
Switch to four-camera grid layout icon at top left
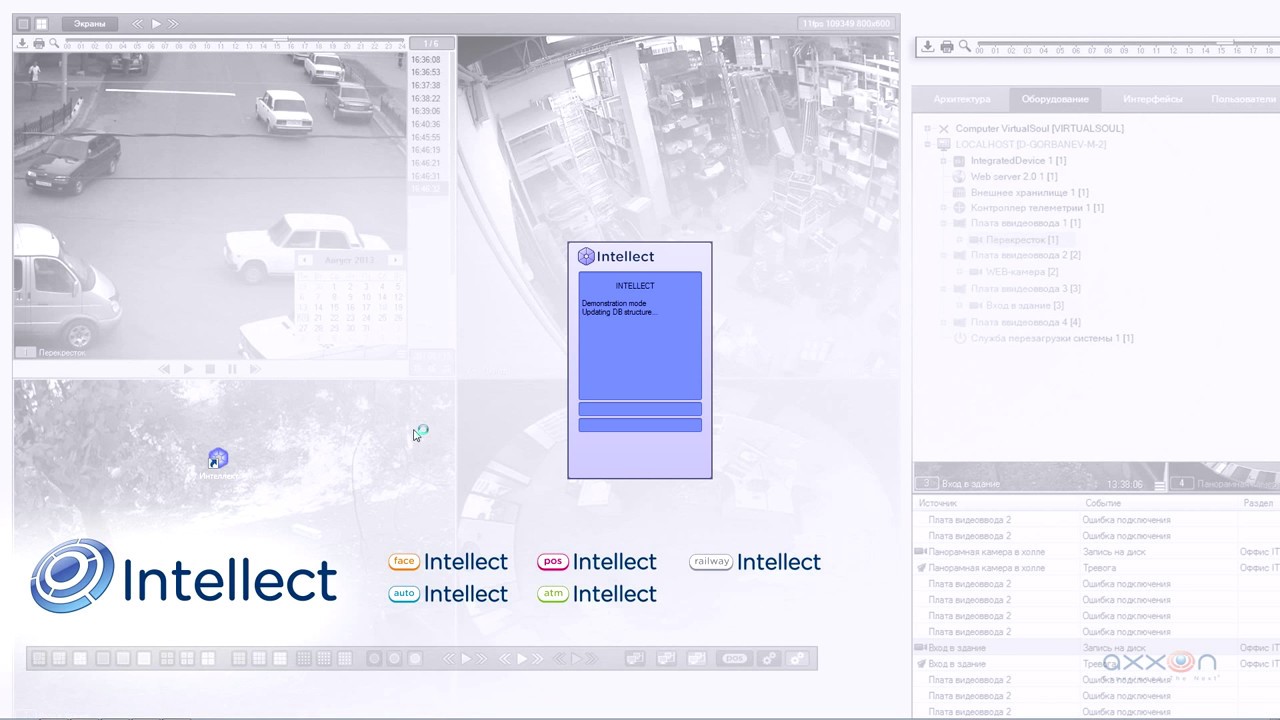pos(41,23)
